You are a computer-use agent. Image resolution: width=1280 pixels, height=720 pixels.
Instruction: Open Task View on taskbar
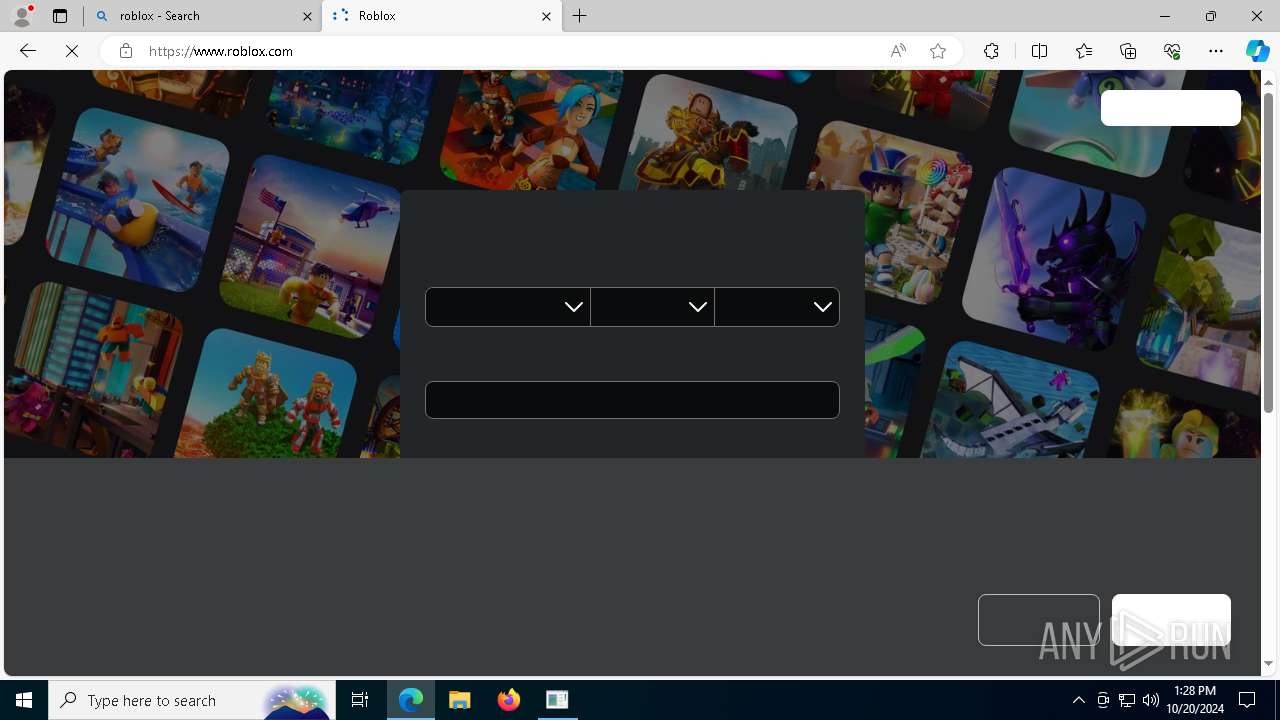point(360,700)
